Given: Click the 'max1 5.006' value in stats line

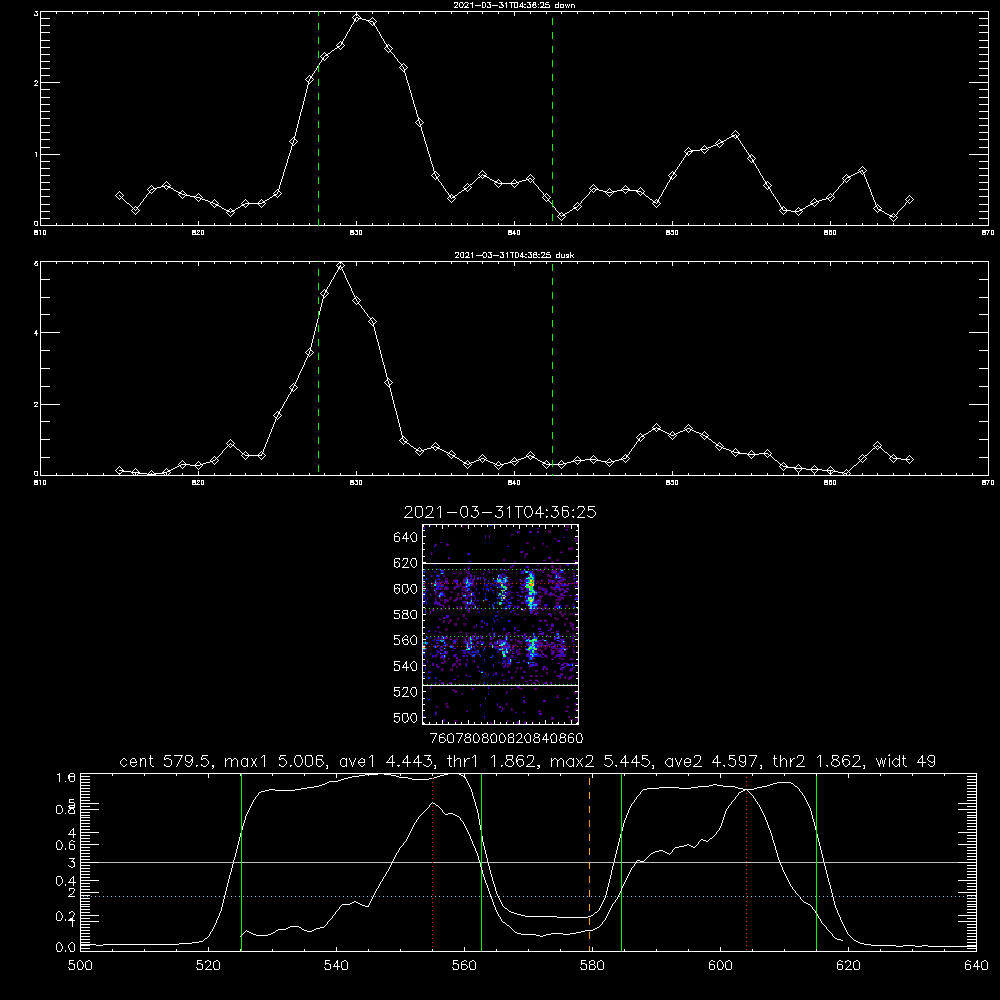Looking at the screenshot, I should click(x=272, y=761).
